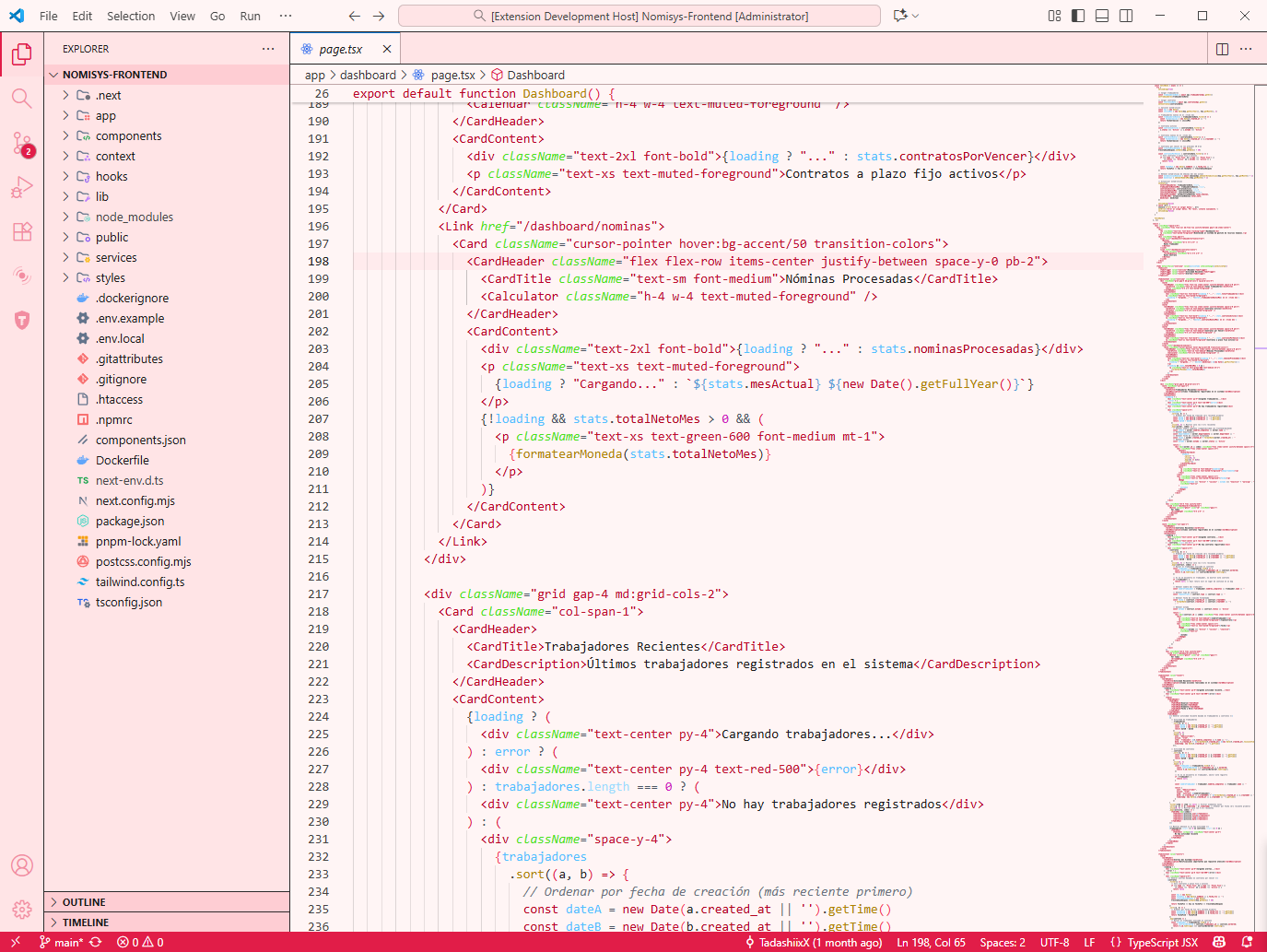
Task: Click the dashboard breadcrumb segment
Action: [368, 75]
